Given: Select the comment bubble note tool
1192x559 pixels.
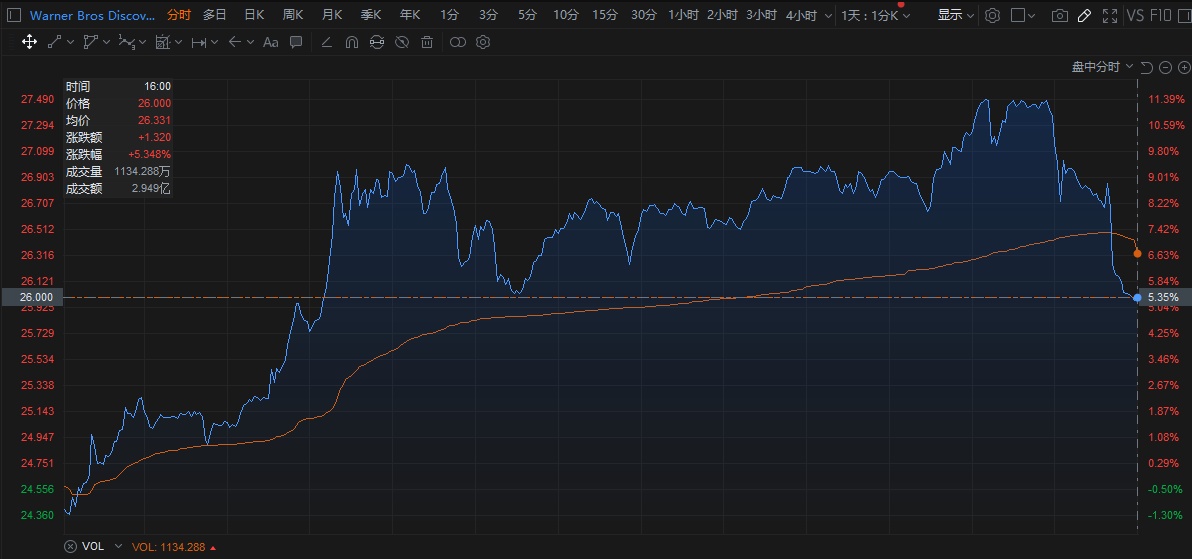Looking at the screenshot, I should pos(296,42).
